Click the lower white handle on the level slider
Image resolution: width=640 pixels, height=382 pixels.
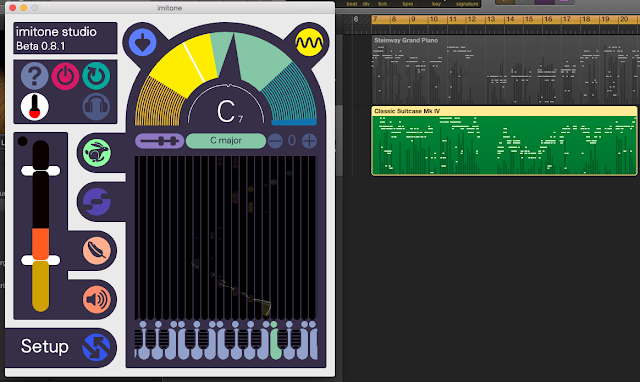(40, 260)
